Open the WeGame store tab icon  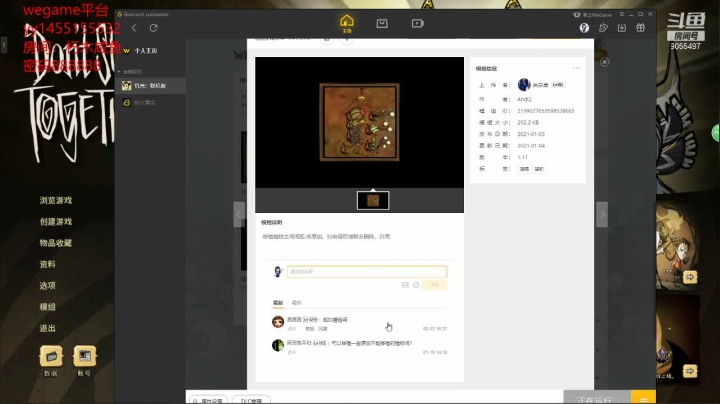coord(382,23)
